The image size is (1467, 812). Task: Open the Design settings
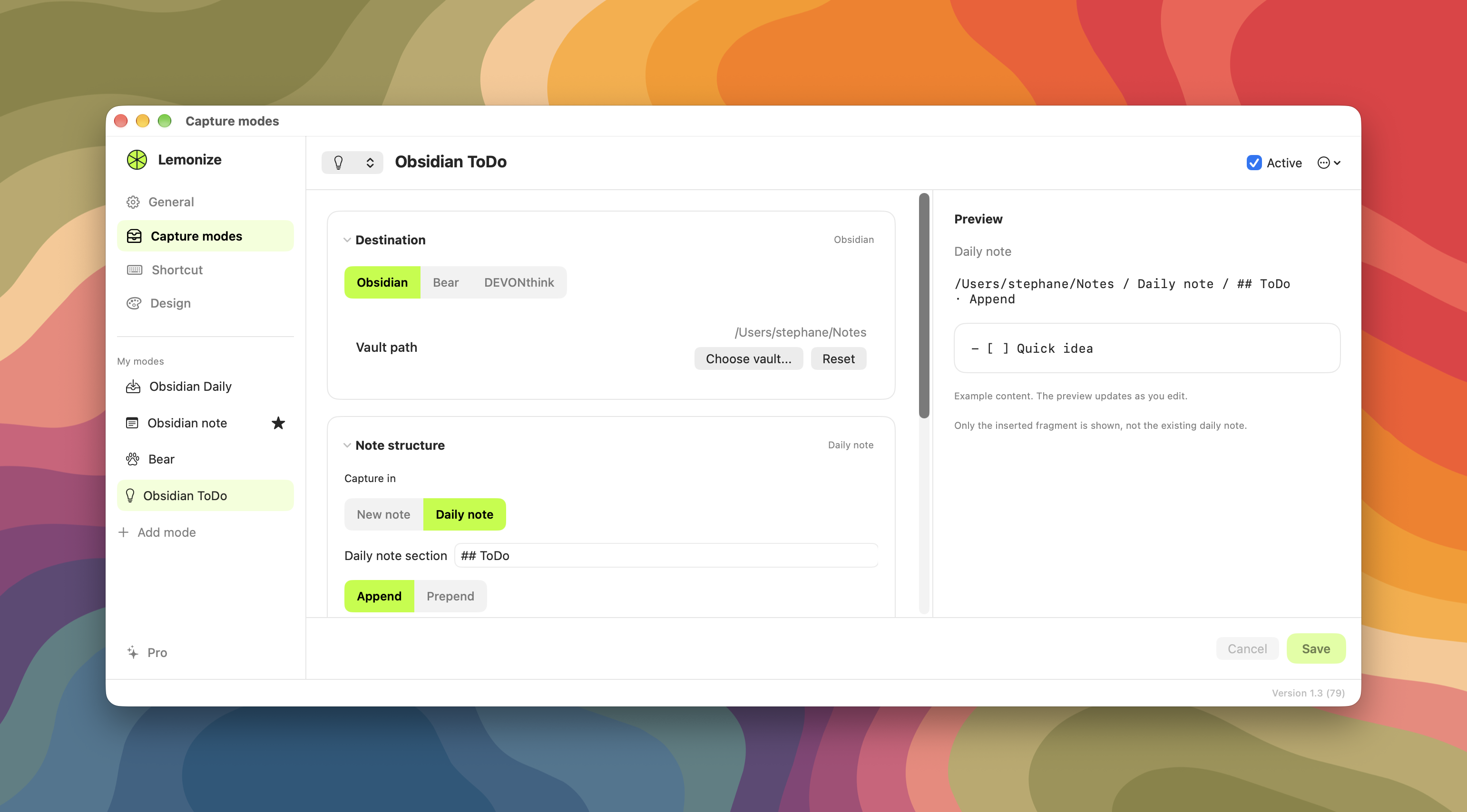tap(205, 303)
